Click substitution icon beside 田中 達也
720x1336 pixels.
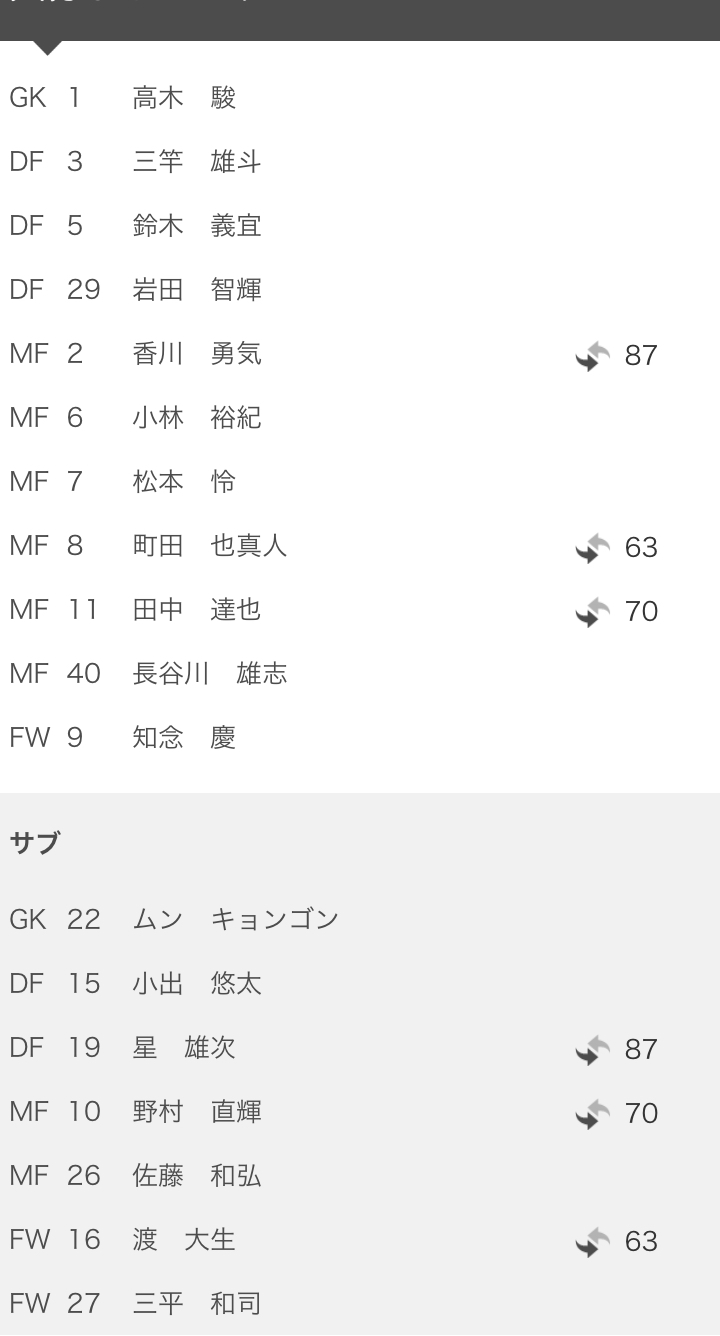click(593, 611)
